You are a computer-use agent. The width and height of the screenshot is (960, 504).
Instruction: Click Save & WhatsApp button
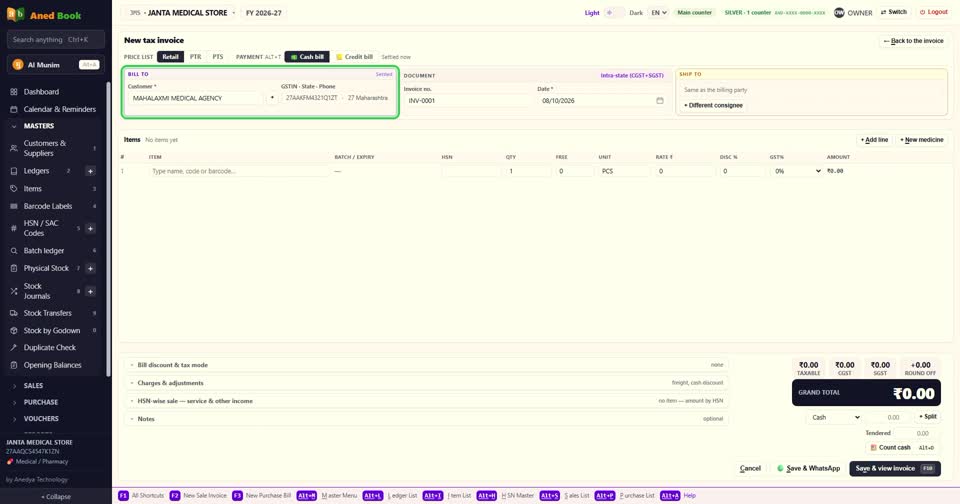pos(808,468)
